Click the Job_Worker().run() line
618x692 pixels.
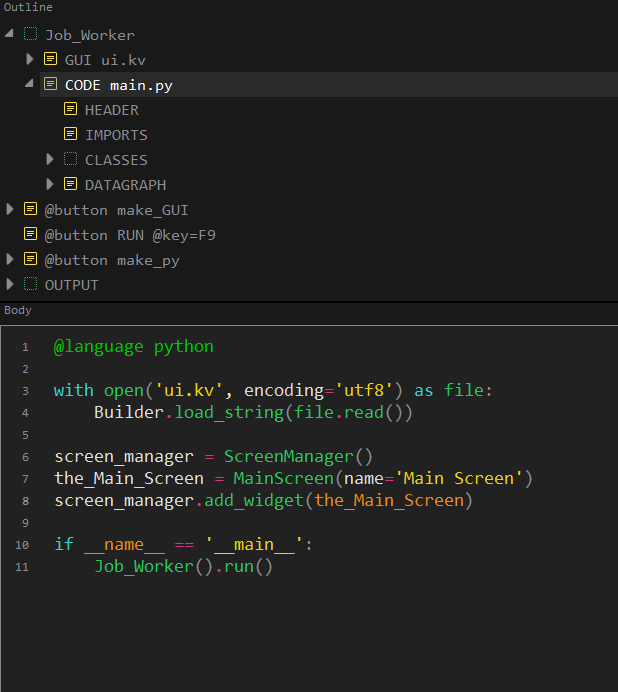coord(184,567)
